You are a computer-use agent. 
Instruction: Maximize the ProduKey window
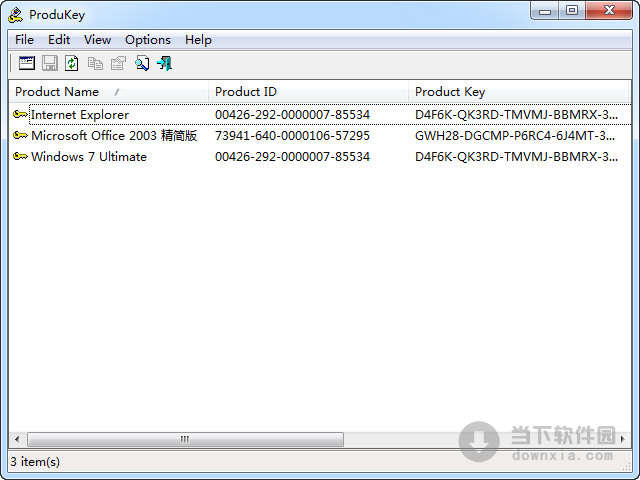pyautogui.click(x=572, y=11)
